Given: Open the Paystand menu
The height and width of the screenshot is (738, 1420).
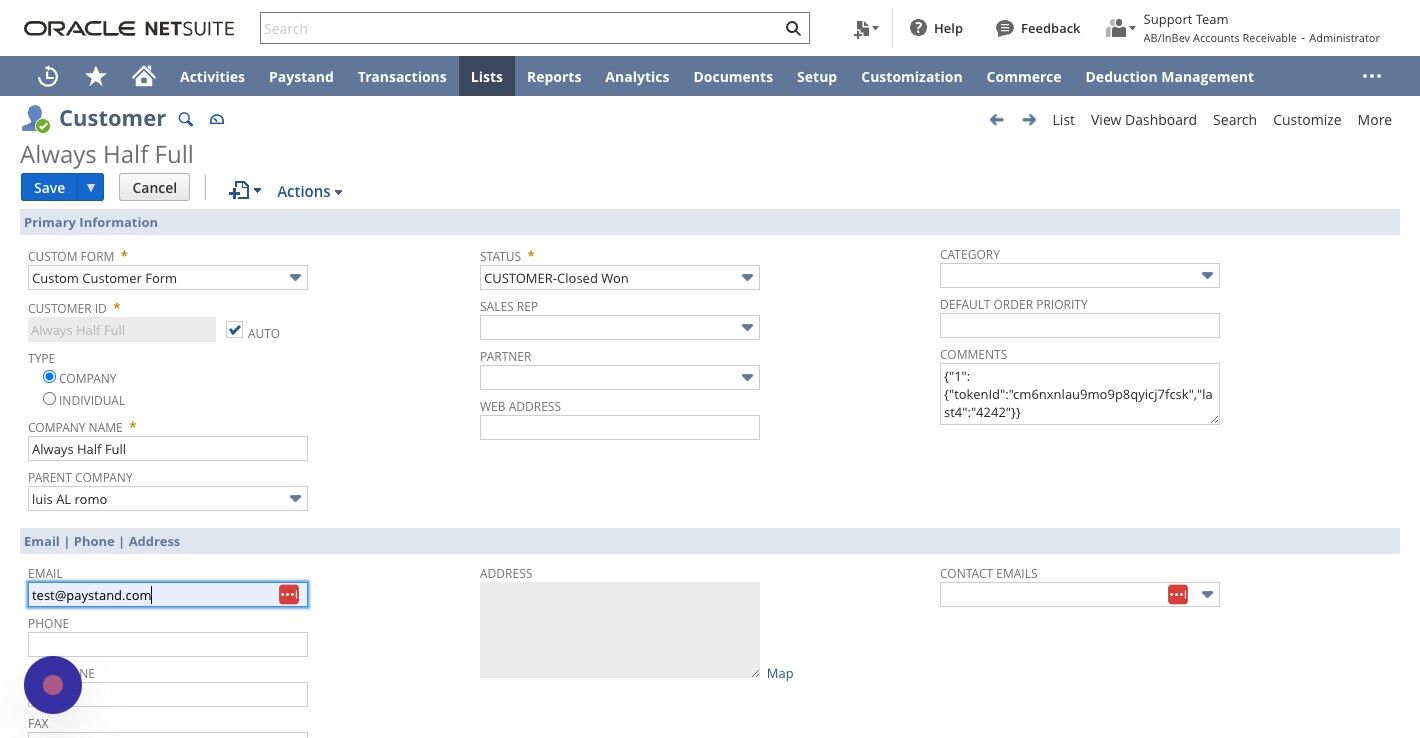Looking at the screenshot, I should click(x=301, y=77).
